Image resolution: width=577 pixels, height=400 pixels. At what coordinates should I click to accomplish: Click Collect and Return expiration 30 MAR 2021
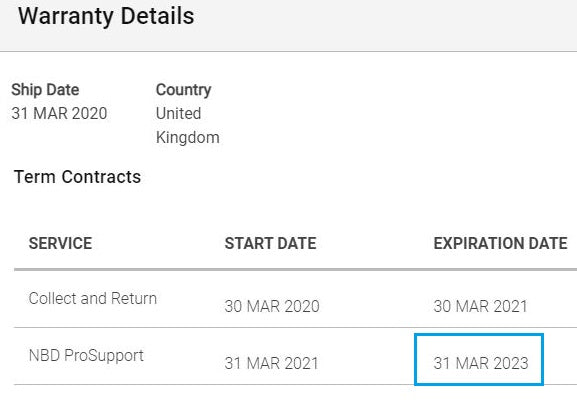[x=481, y=306]
